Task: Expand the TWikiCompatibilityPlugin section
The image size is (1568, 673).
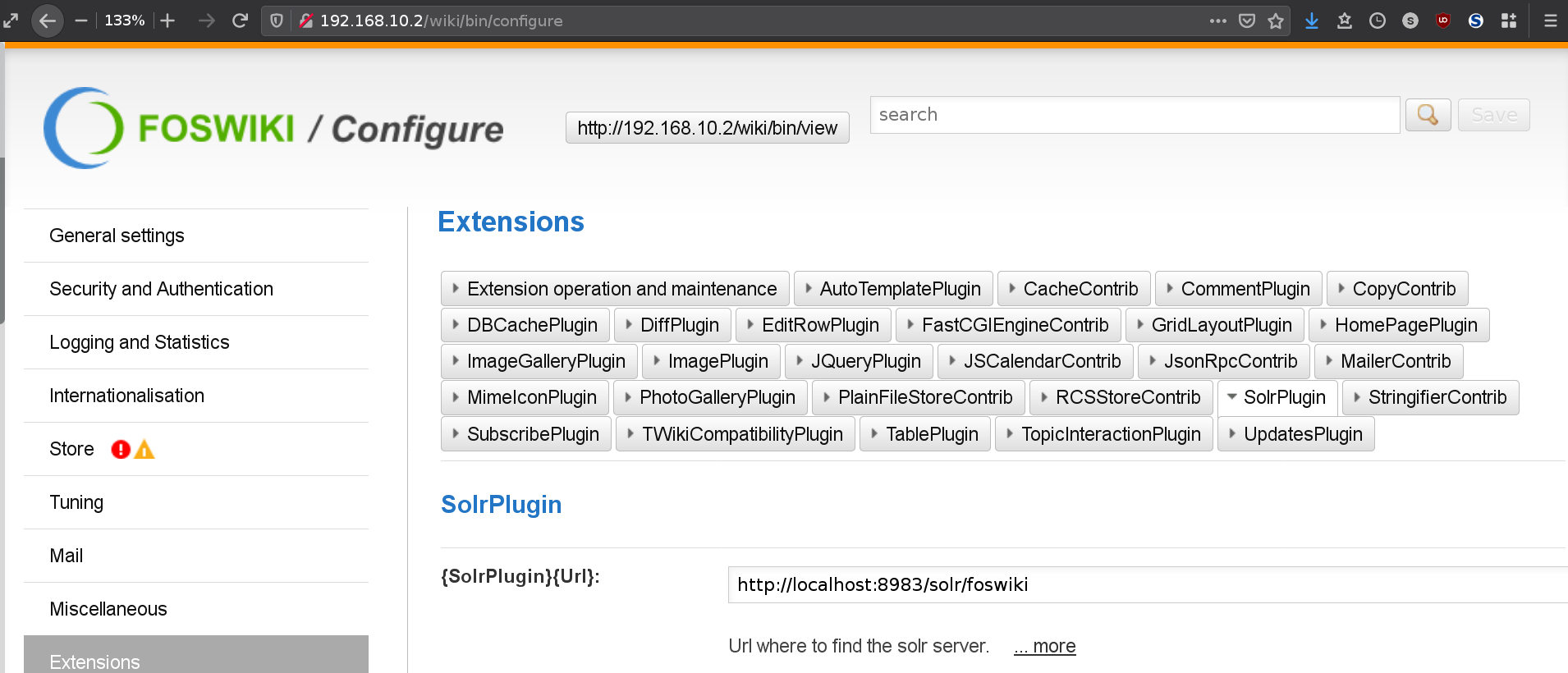Action: tap(735, 434)
